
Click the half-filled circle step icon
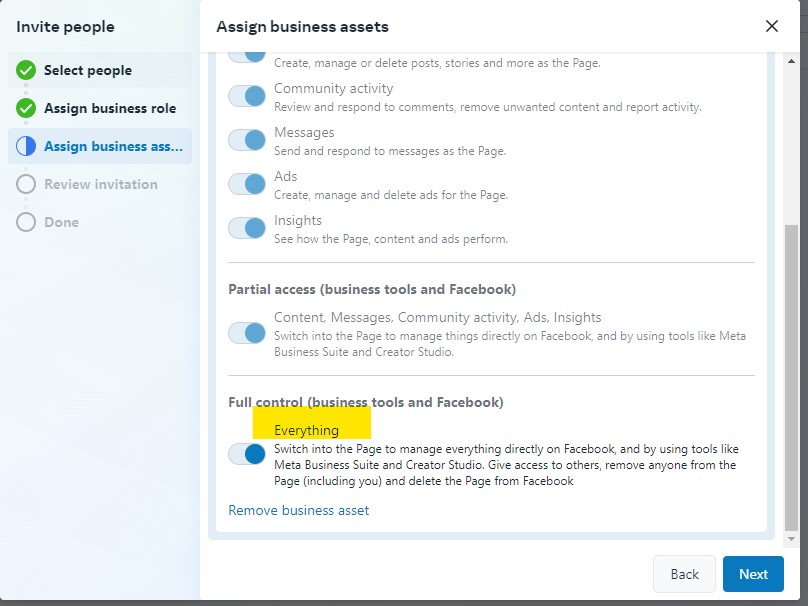click(26, 146)
